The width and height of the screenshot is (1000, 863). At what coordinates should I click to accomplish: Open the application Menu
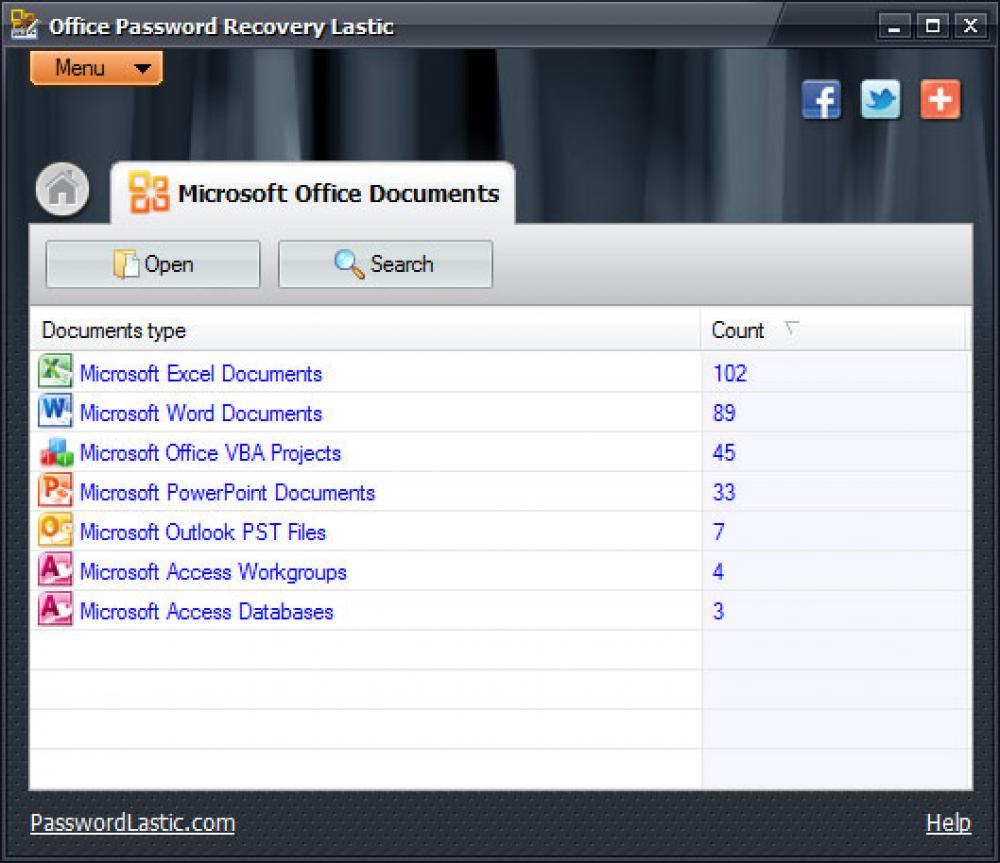(95, 68)
